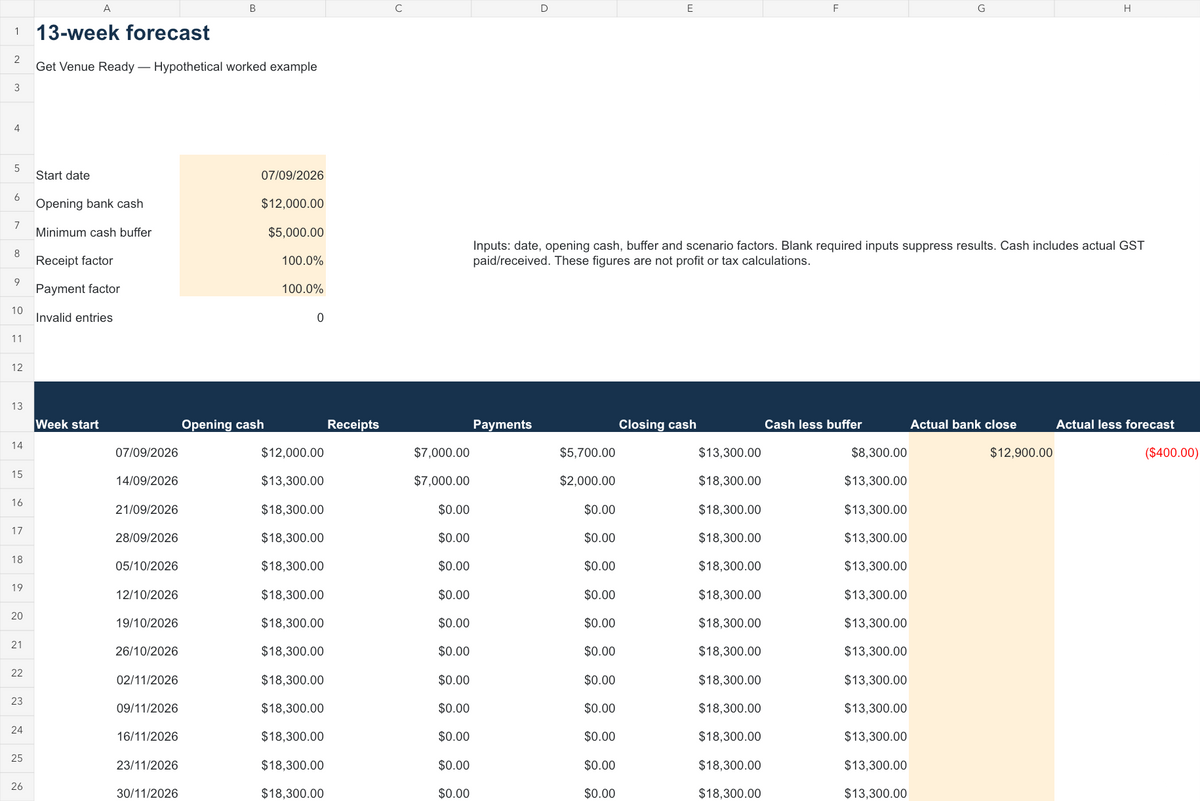
Task: Click the 'Actual less forecast' column heading
Action: point(1115,424)
